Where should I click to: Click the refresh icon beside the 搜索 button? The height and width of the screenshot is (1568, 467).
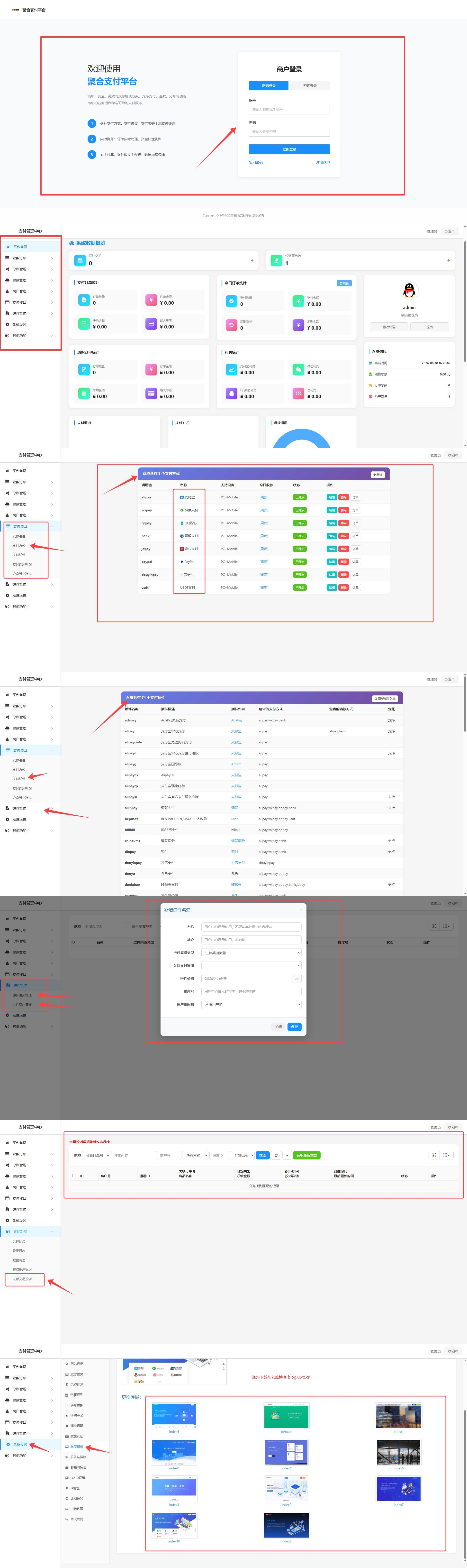(276, 1155)
